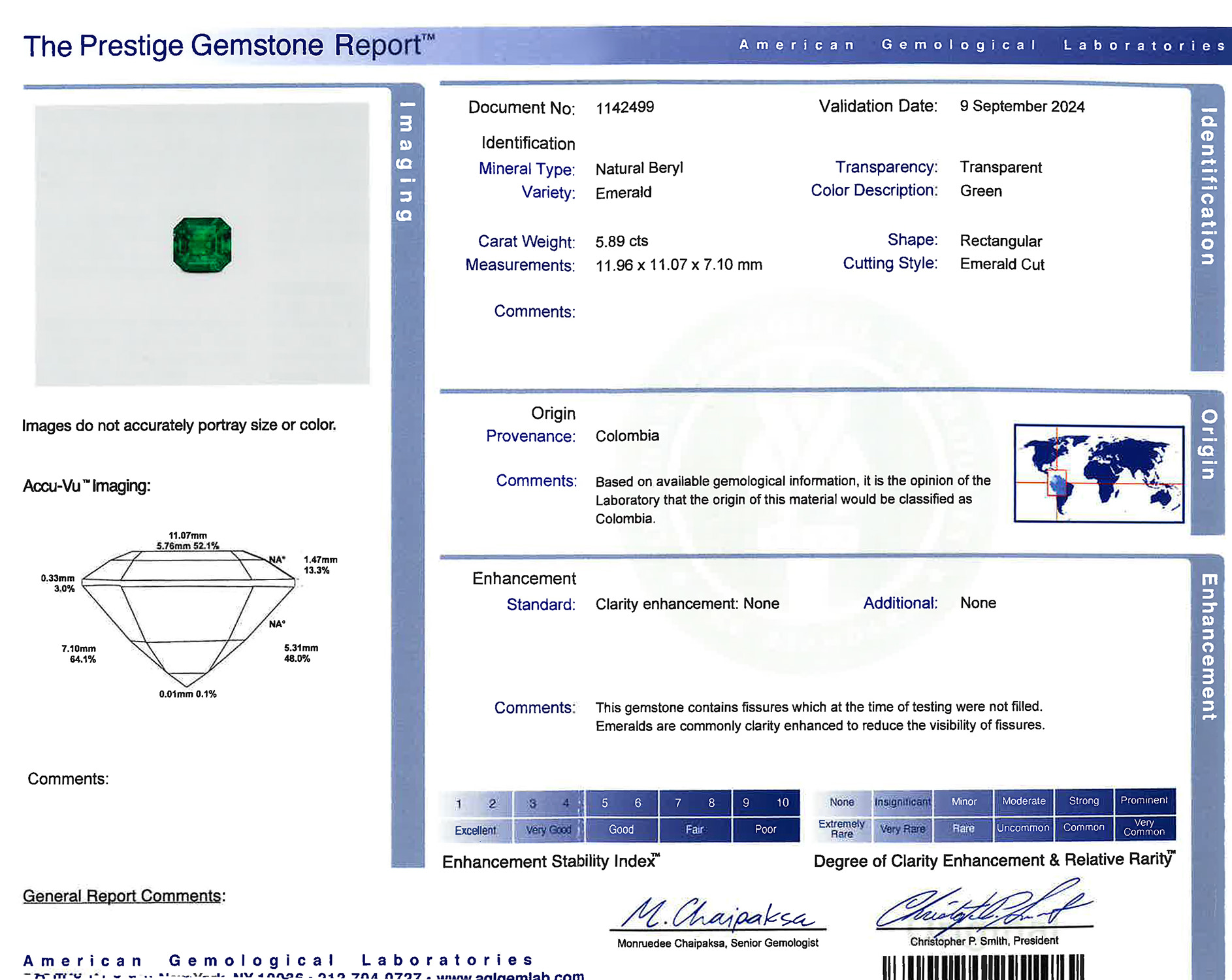Viewport: 1232px width, 980px height.
Task: Click the world map origin image
Action: 1098,474
